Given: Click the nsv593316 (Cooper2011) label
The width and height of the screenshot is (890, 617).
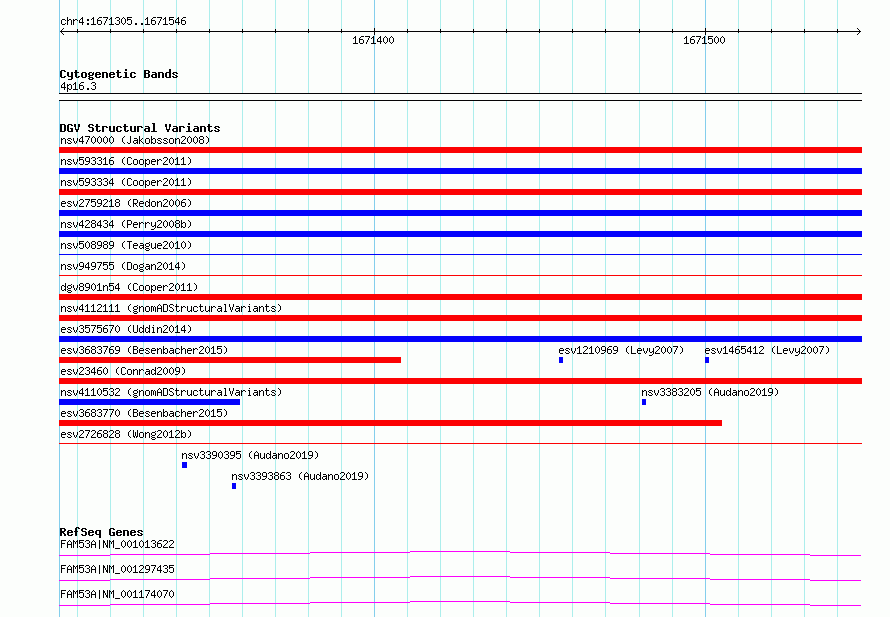Looking at the screenshot, I should pos(126,161).
